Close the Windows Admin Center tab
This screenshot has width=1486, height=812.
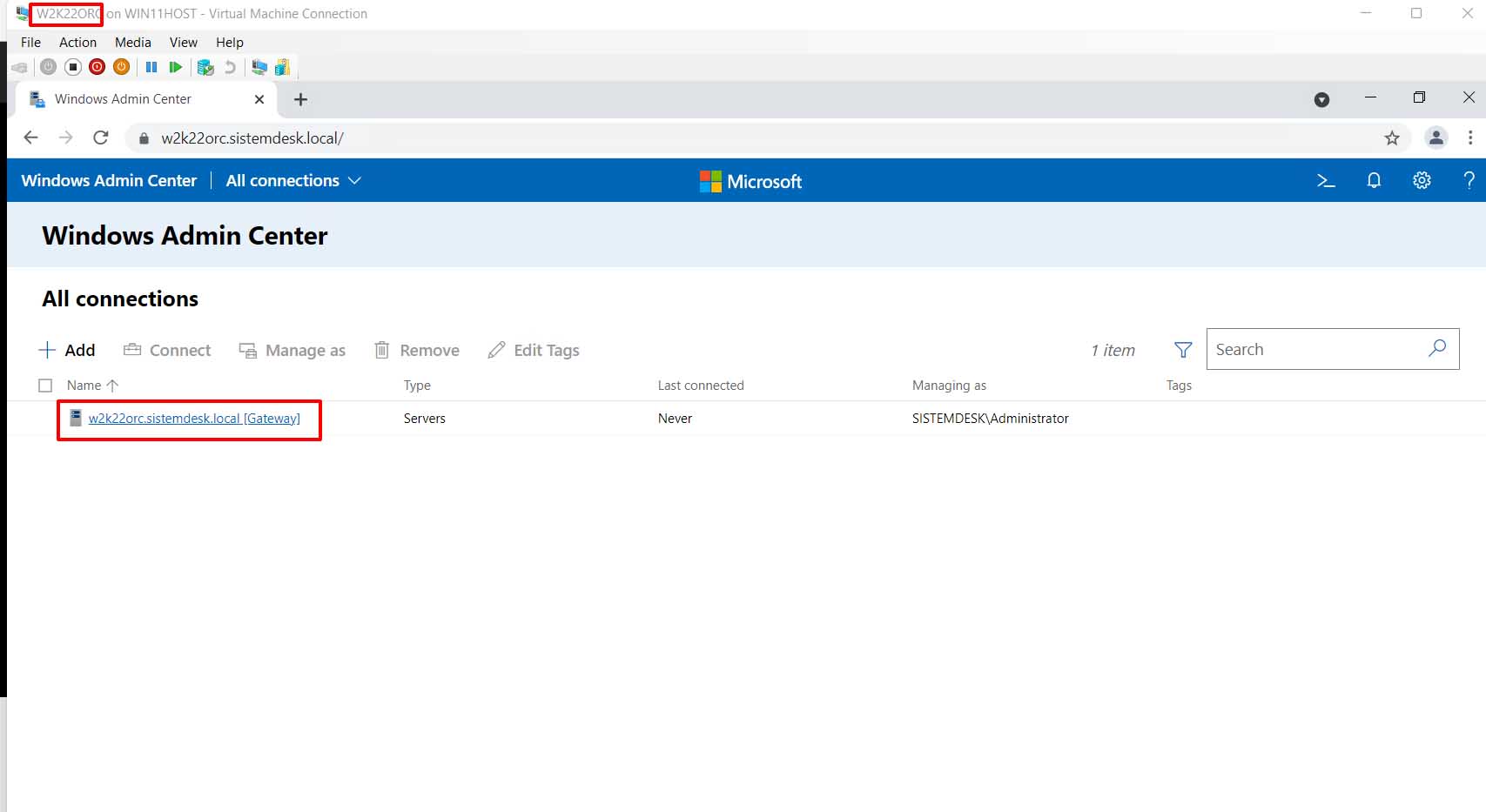[259, 99]
